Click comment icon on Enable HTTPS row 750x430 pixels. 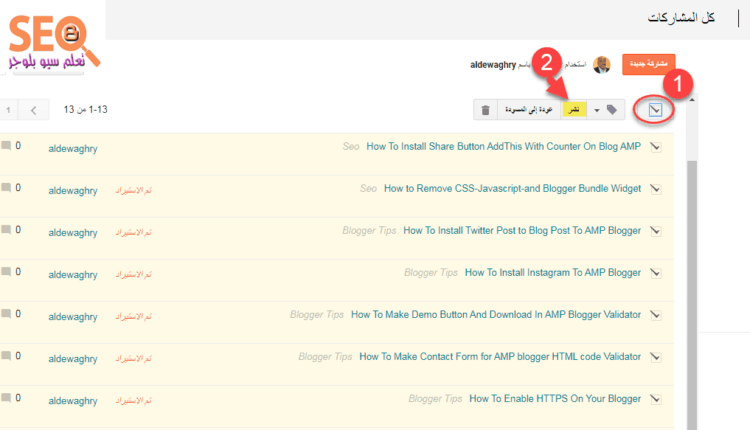pyautogui.click(x=6, y=398)
